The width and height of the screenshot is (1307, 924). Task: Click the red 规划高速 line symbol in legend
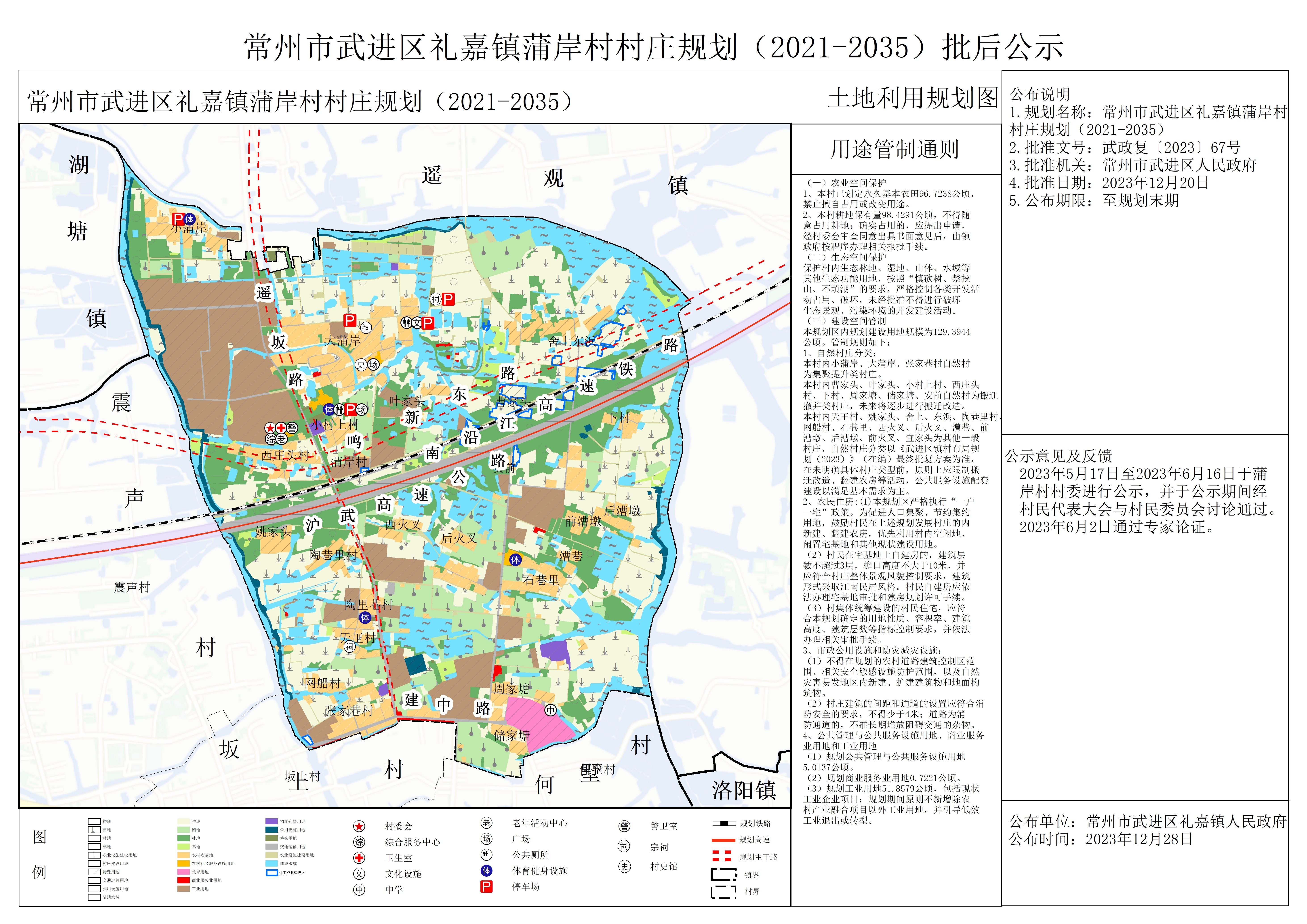(724, 840)
